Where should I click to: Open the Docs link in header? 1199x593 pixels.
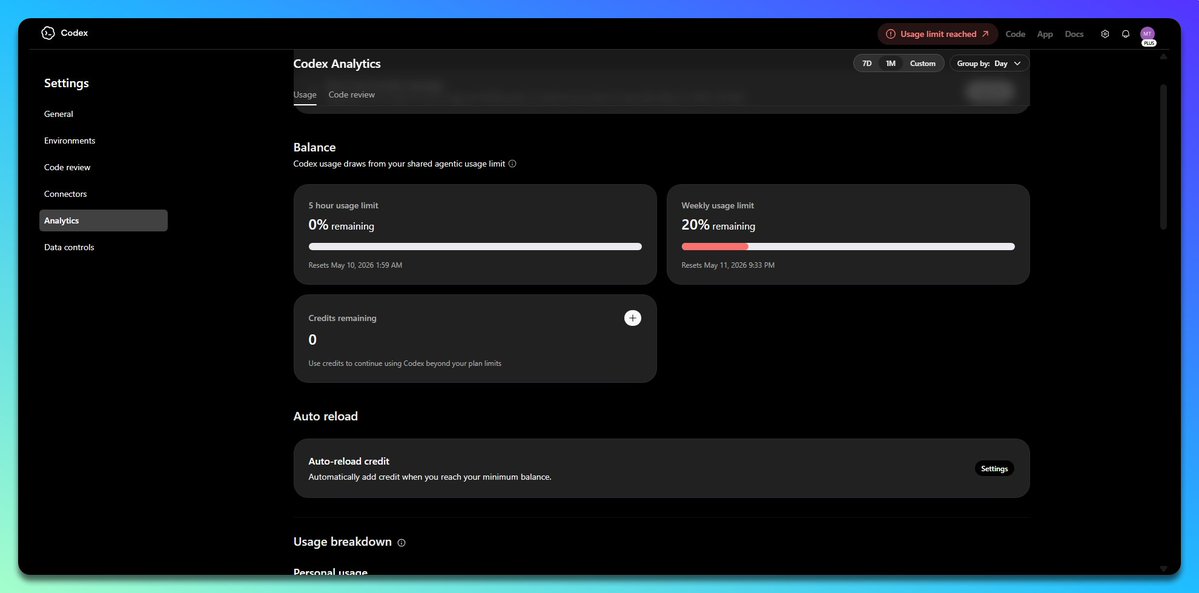(1074, 34)
